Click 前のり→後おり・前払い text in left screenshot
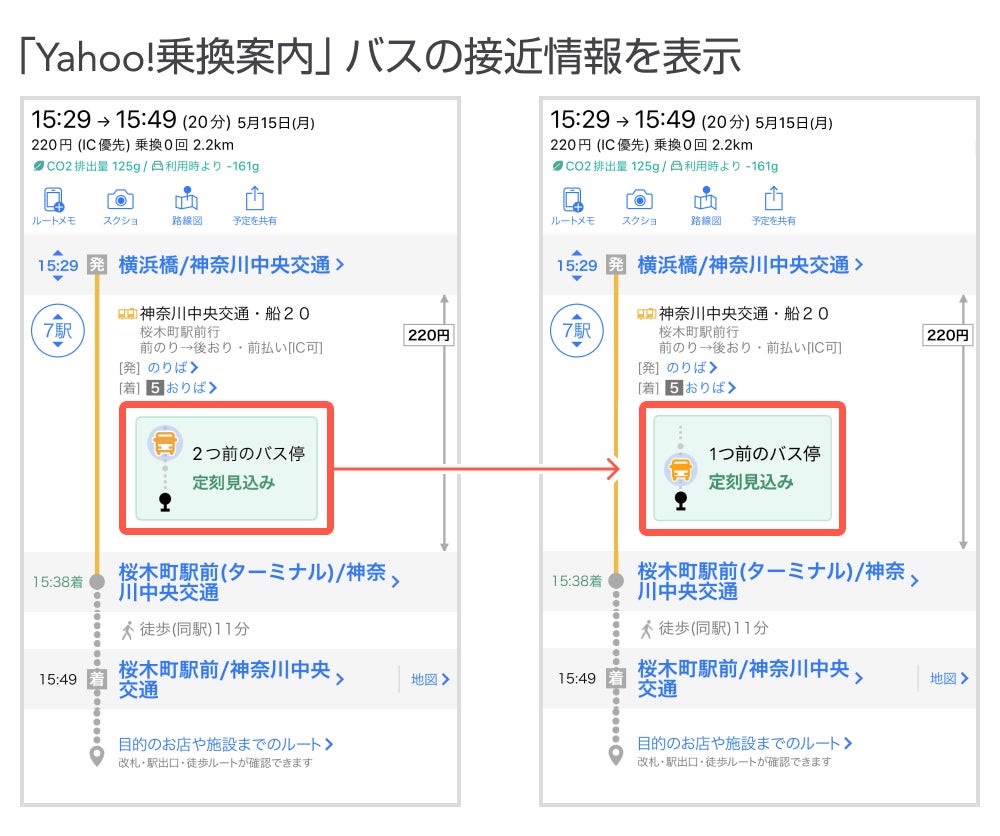 [x=232, y=348]
